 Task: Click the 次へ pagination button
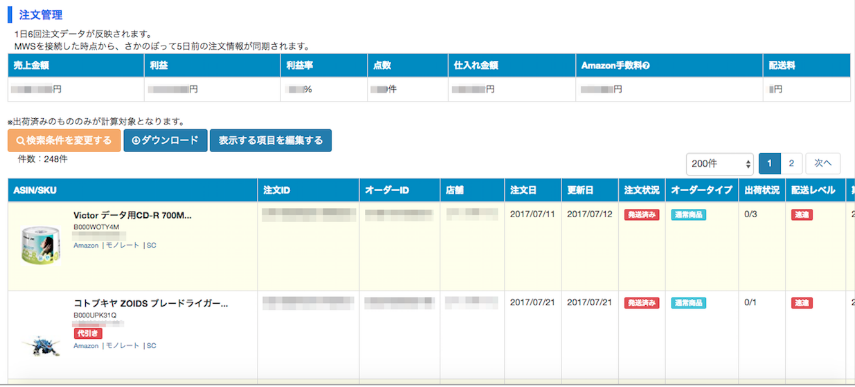pos(823,163)
